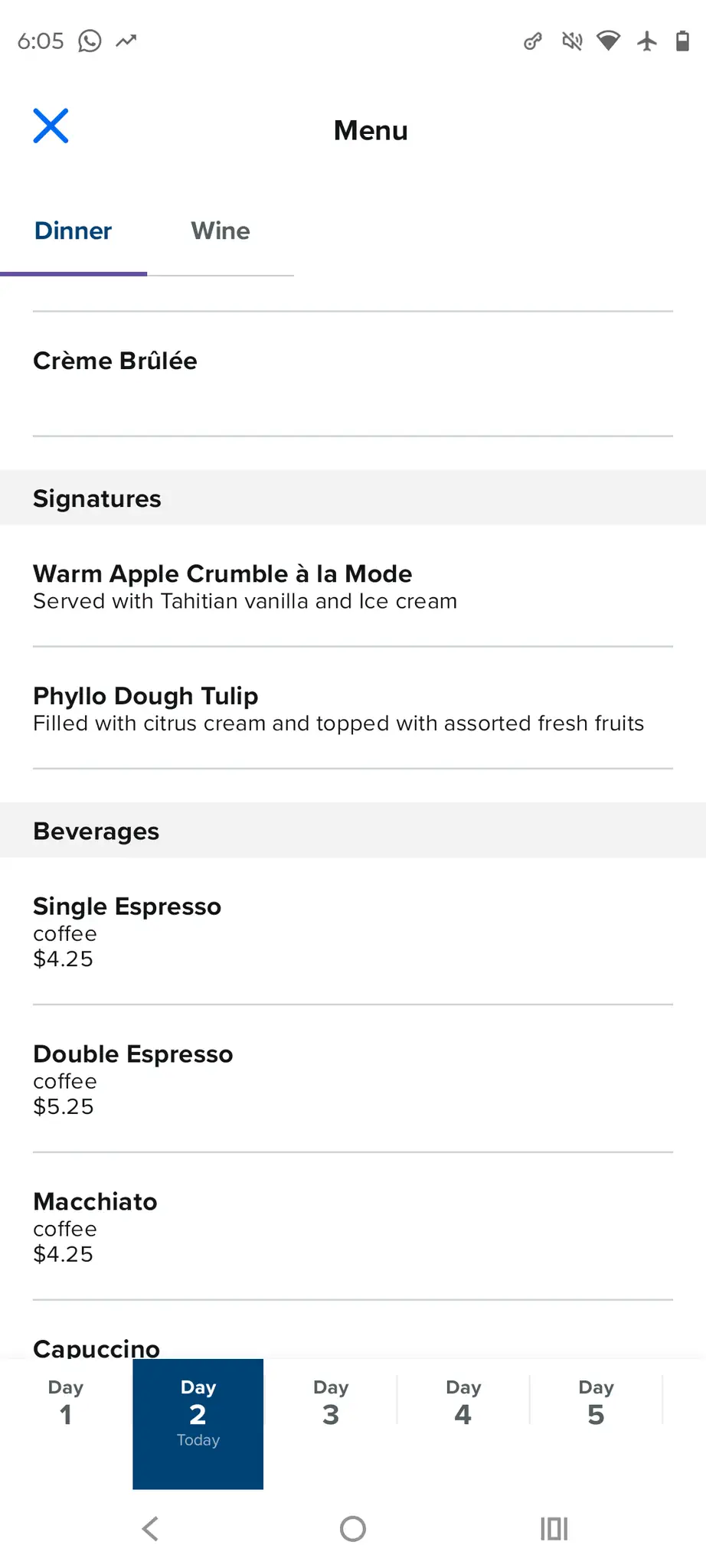Switch to Day 4 menu
Screen dimensions: 706x1568
[x=463, y=1403]
